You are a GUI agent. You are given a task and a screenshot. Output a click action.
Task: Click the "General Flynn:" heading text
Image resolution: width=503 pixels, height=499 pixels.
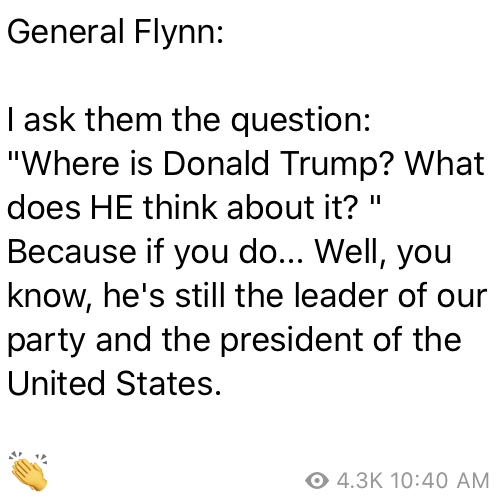tap(115, 33)
